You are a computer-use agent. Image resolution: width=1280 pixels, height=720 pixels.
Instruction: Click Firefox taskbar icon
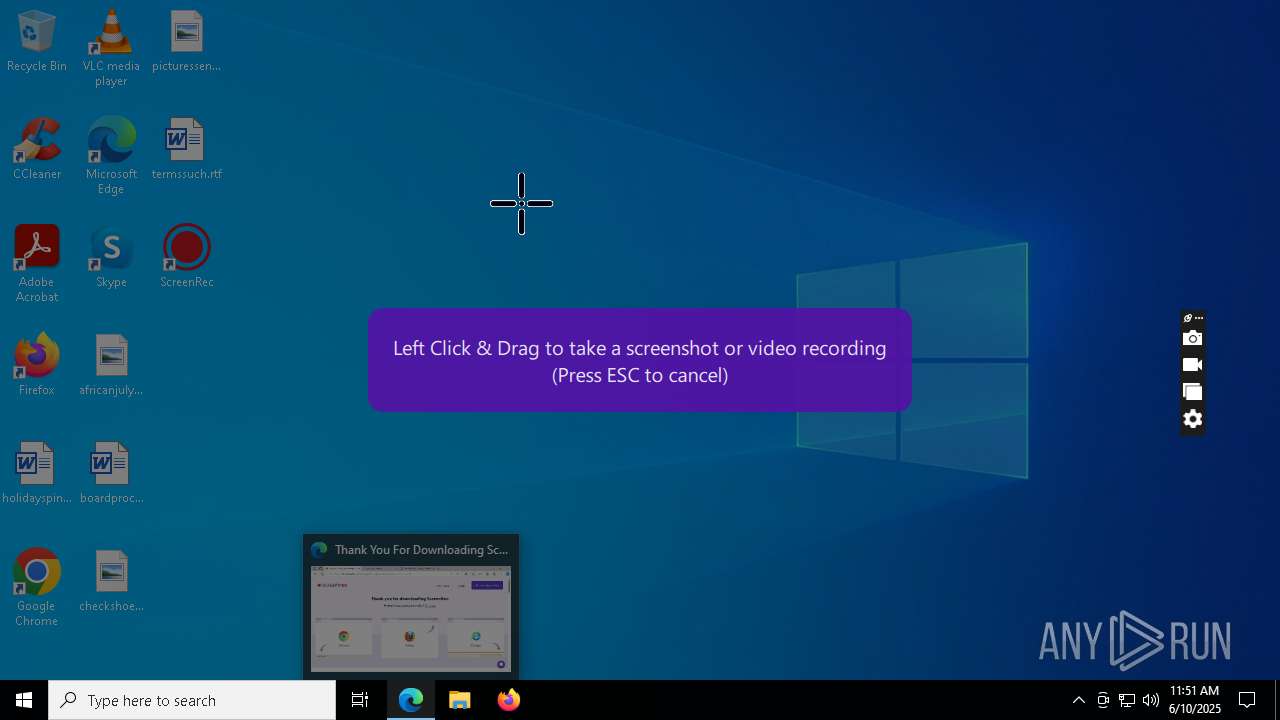click(x=509, y=700)
